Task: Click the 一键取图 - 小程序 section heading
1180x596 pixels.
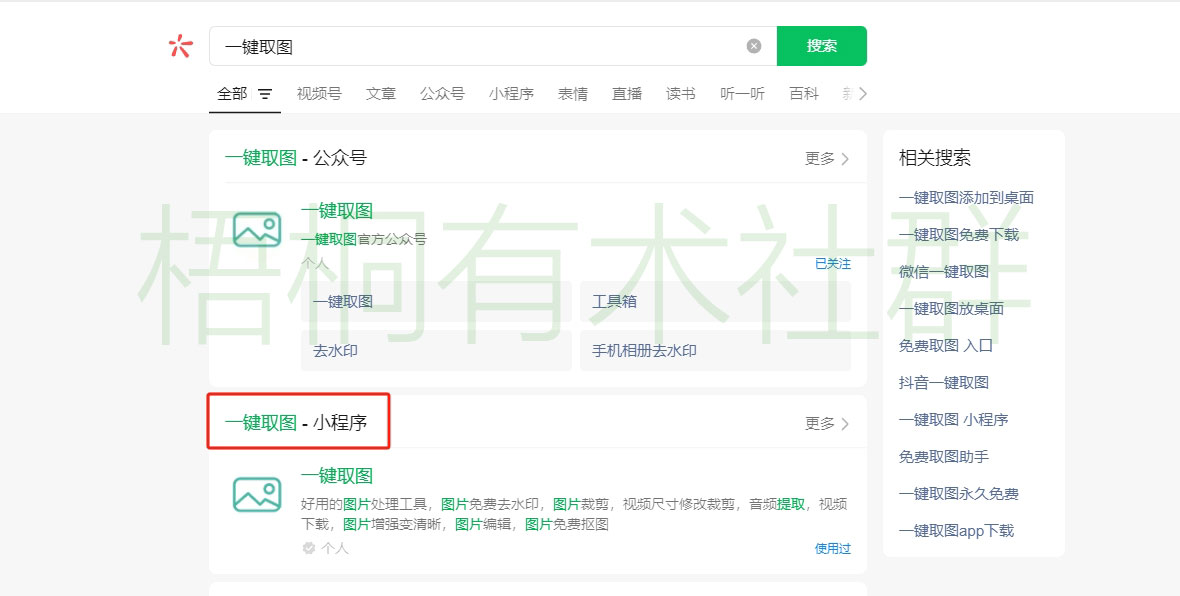Action: point(296,423)
